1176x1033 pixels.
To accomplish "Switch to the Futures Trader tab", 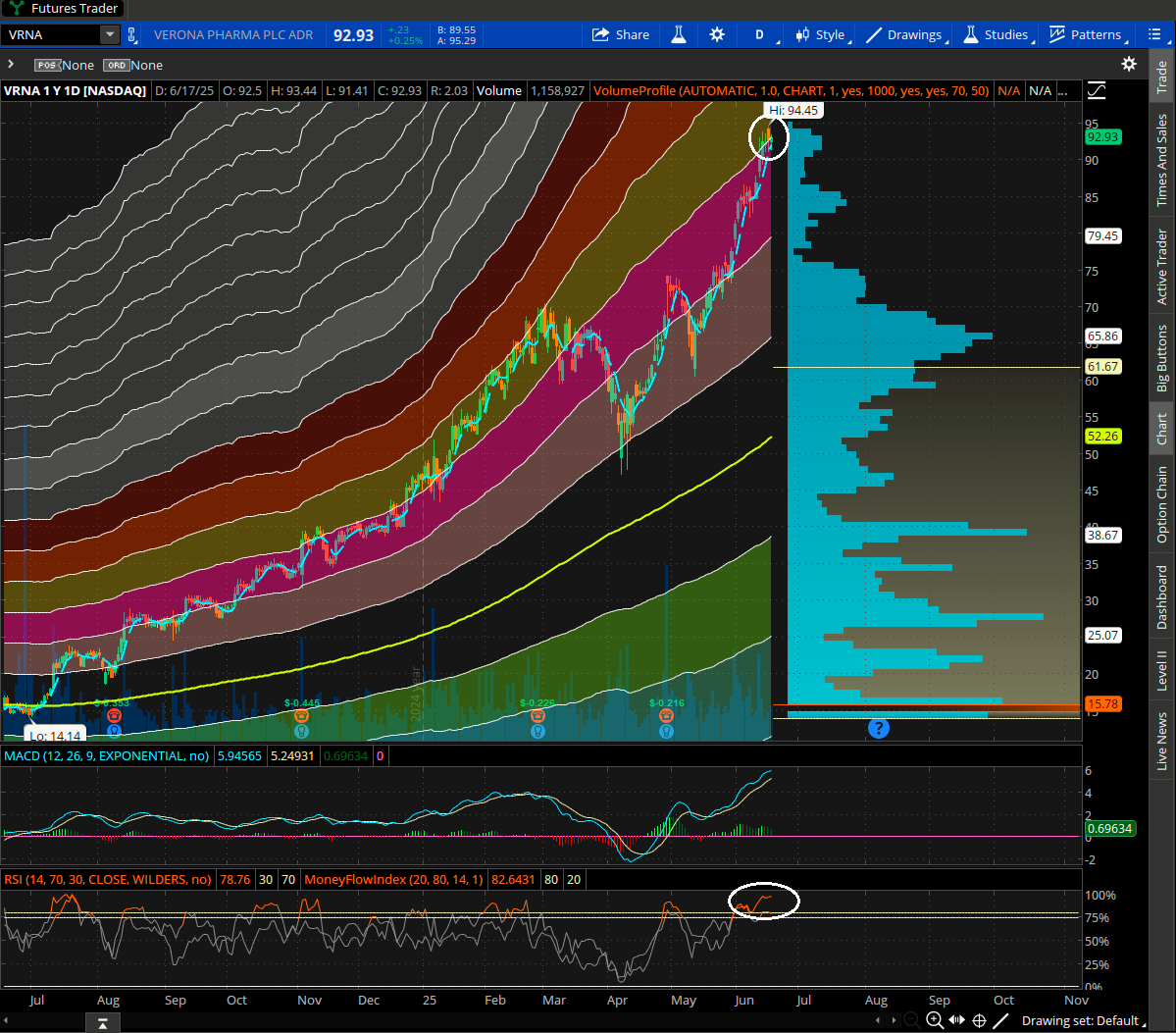I will pos(63,8).
